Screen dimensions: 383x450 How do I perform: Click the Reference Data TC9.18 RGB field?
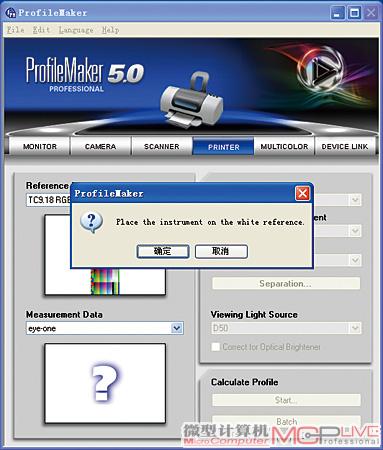coord(49,200)
